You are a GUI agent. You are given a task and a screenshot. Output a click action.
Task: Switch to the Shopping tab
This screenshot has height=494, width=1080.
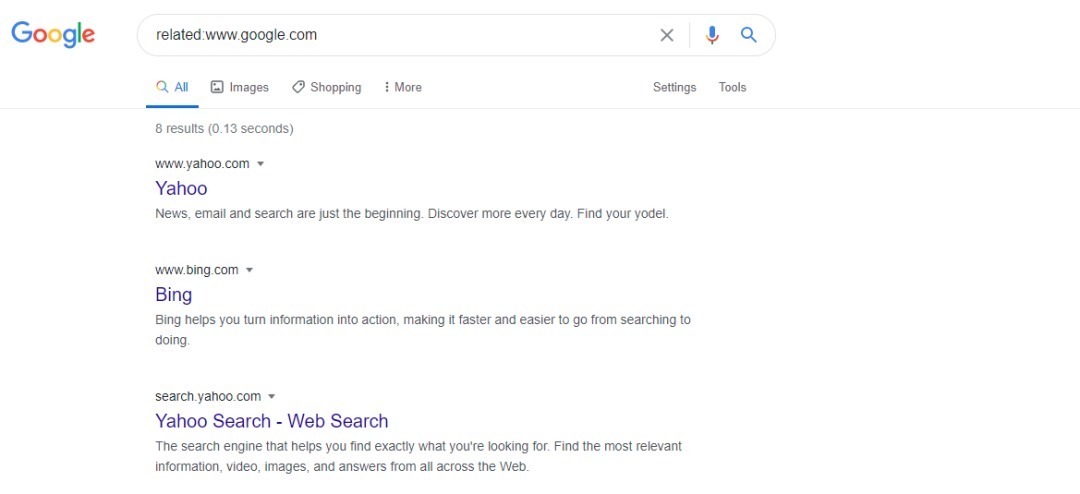[x=326, y=88]
